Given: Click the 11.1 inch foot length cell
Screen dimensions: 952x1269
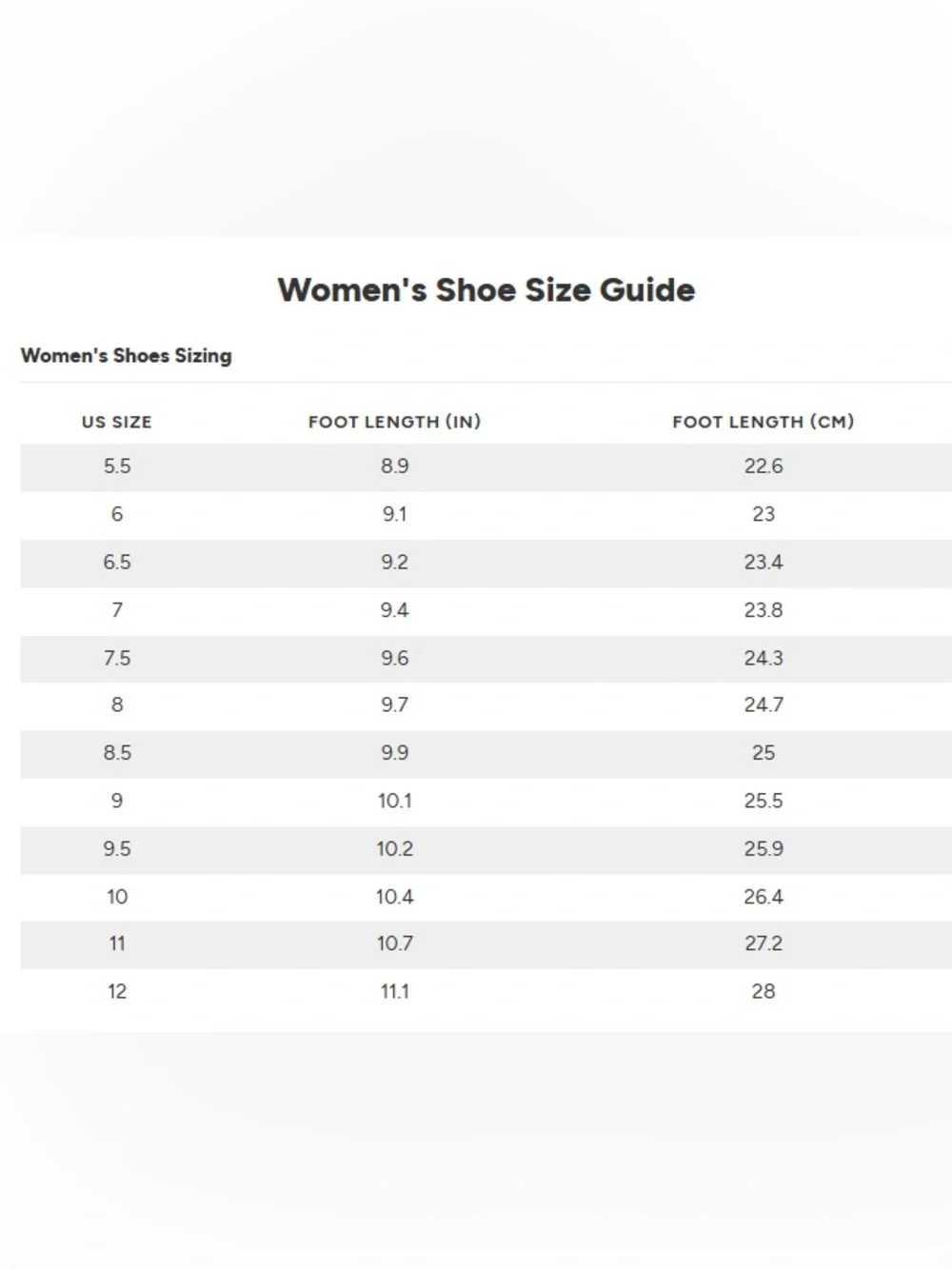Looking at the screenshot, I should [x=394, y=991].
